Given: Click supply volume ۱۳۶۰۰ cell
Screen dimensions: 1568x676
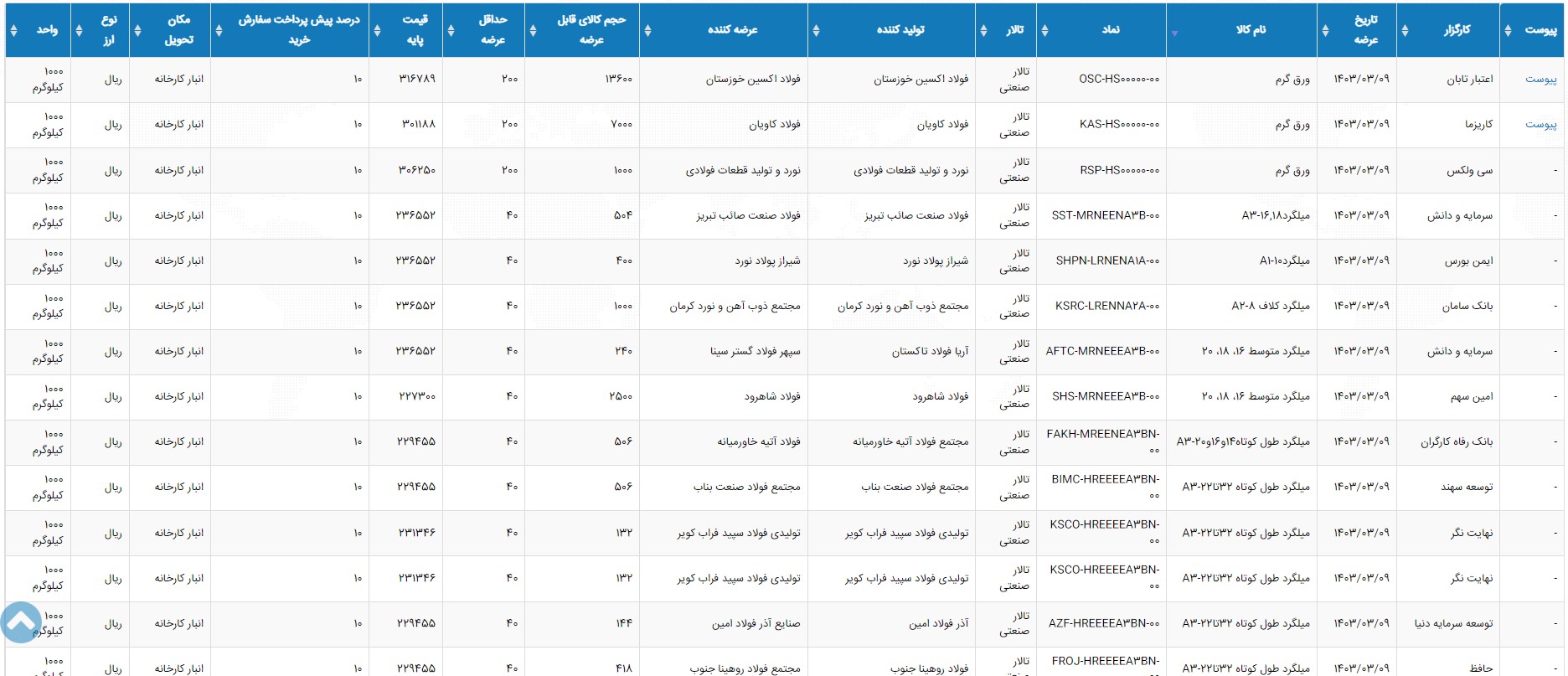Looking at the screenshot, I should tap(618, 79).
